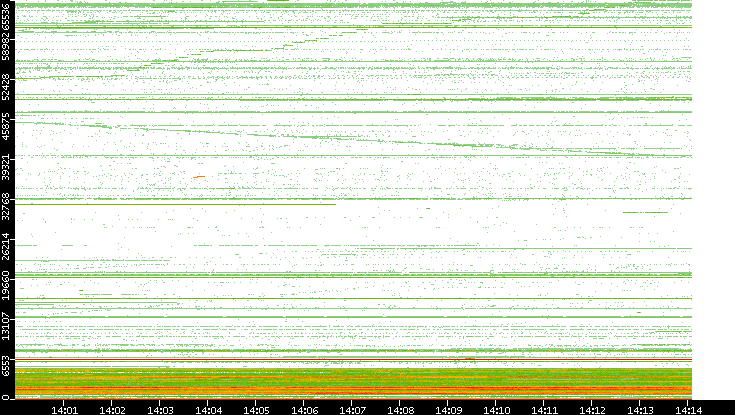Click the 14:01 time axis label
The height and width of the screenshot is (415, 735).
[65, 408]
